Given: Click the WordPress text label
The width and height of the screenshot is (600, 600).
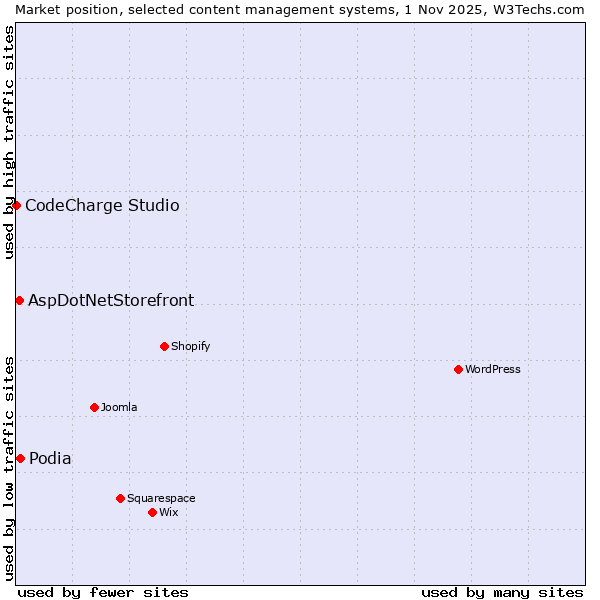Looking at the screenshot, I should click(493, 369).
